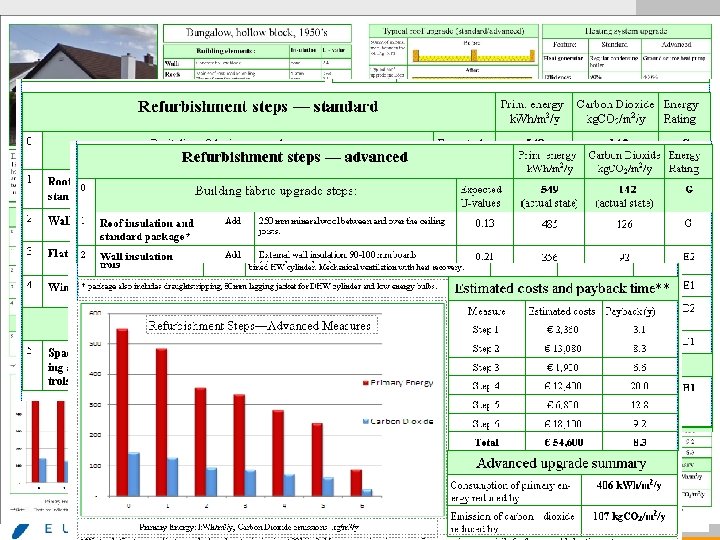Click the standard table "Carbon Dioxide" header
This screenshot has height=540, width=720.
[x=615, y=112]
